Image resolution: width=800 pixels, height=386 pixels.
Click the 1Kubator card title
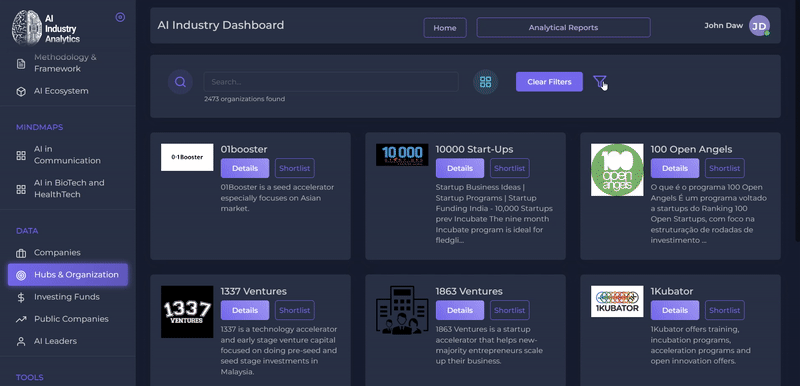coord(671,291)
